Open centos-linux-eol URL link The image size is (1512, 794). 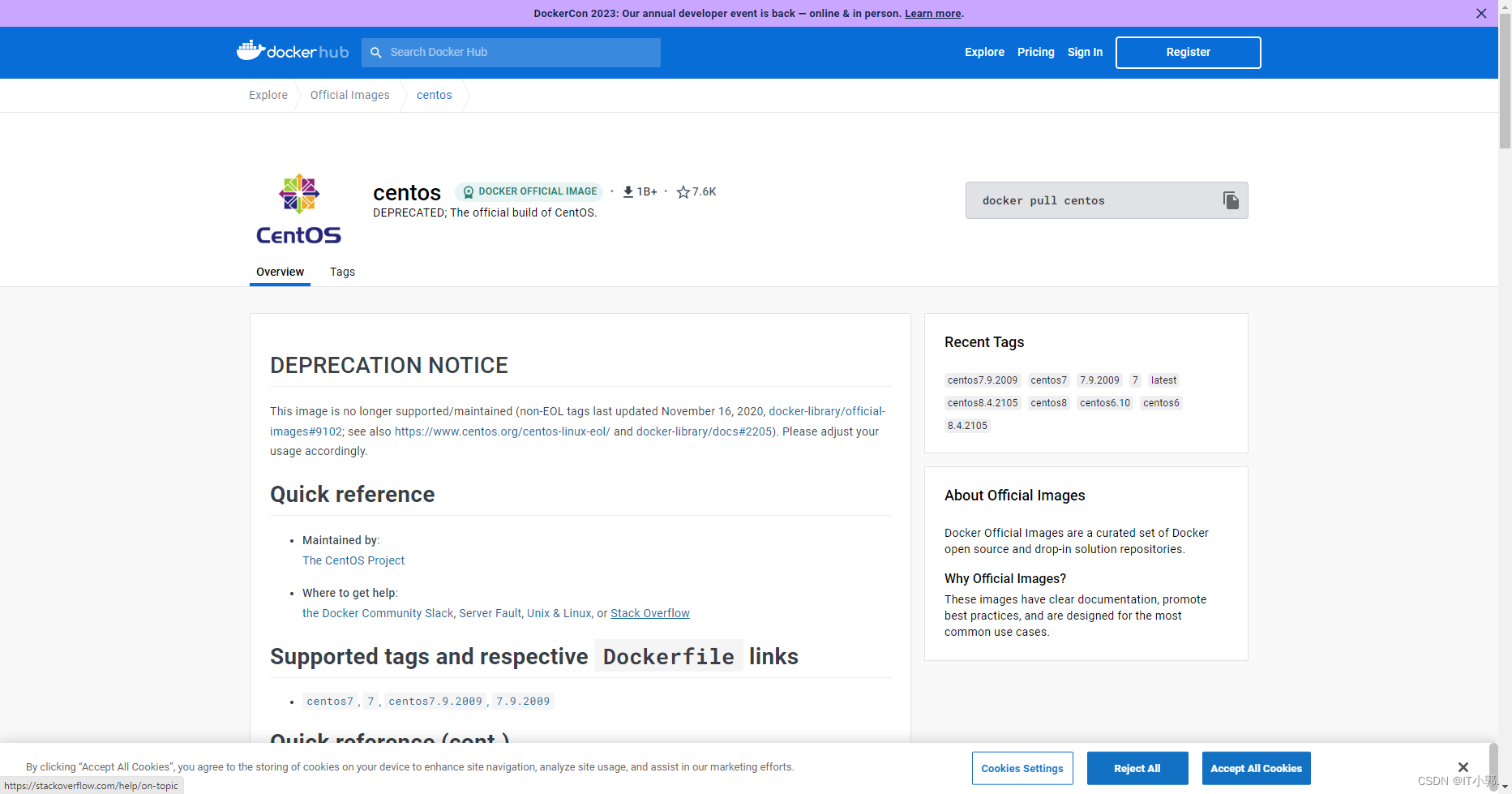(502, 431)
